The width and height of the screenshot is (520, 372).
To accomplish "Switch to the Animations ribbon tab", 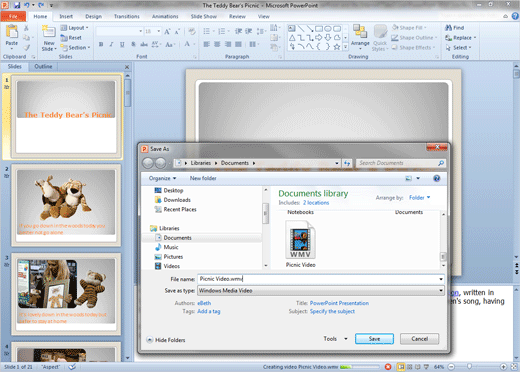I will 165,16.
